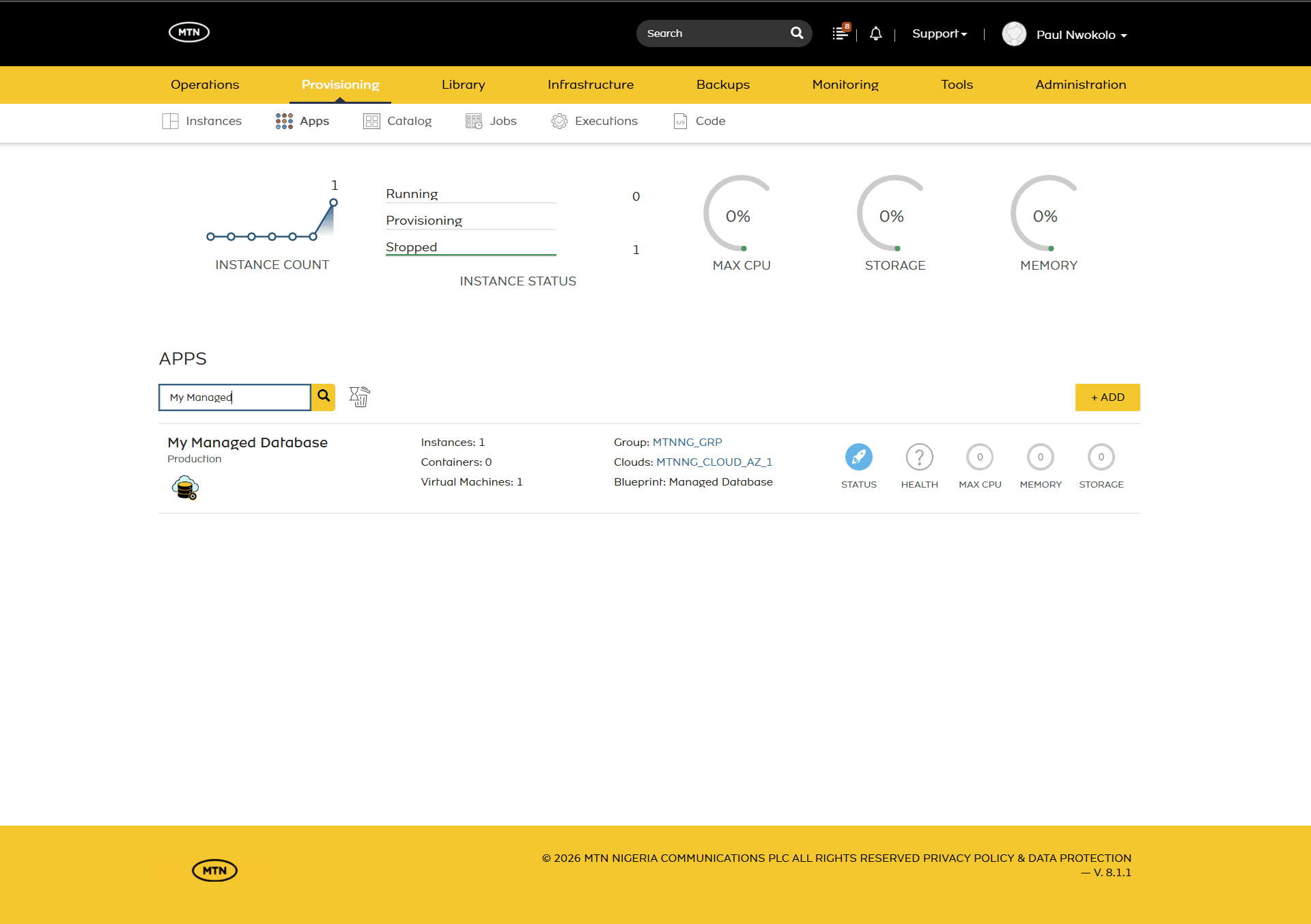Image resolution: width=1311 pixels, height=924 pixels.
Task: Click the Jobs sub-tab
Action: click(x=491, y=121)
